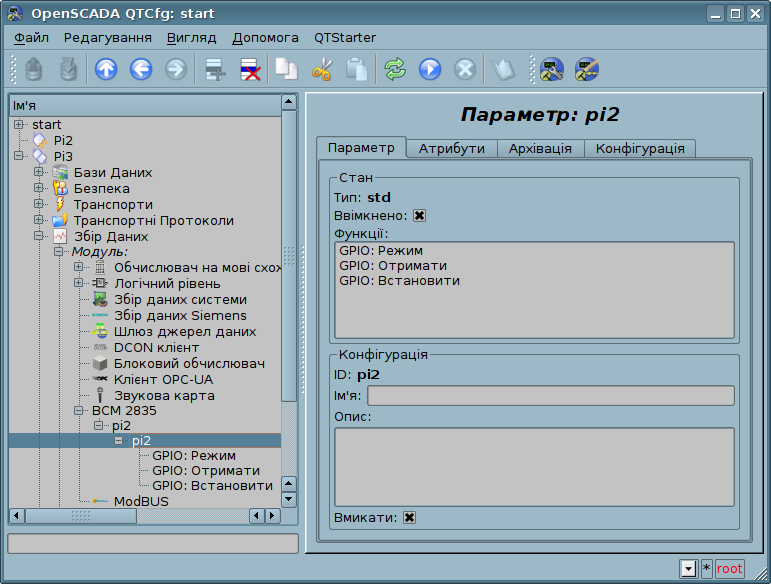Toggle the 'Ввімкнено' checkbox

(419, 215)
